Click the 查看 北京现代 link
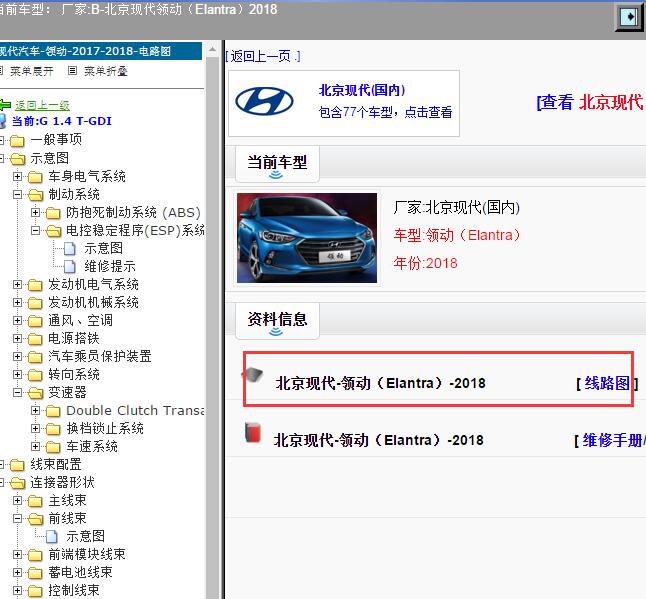Screen dimensions: 646x599 pyautogui.click(x=591, y=102)
